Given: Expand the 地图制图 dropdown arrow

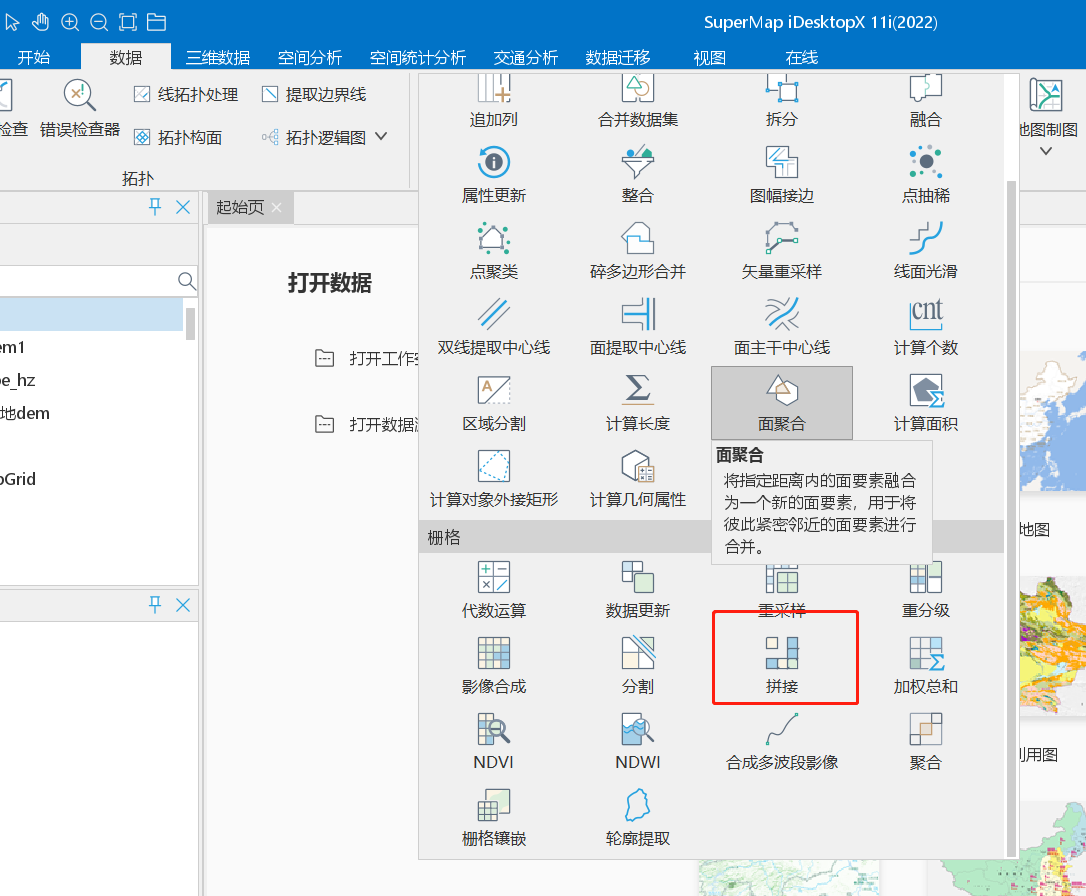Looking at the screenshot, I should click(x=1046, y=152).
